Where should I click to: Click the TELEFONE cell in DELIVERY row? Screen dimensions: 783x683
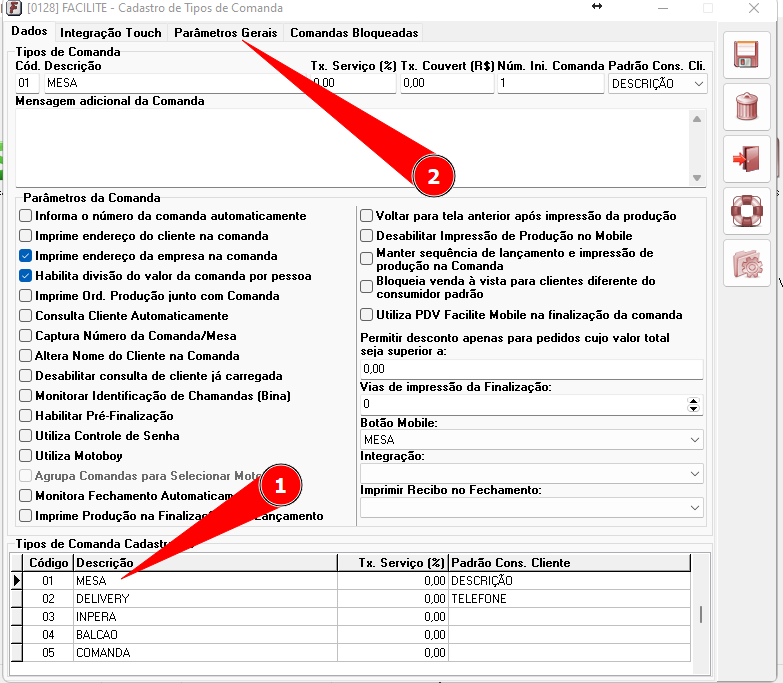(x=569, y=599)
